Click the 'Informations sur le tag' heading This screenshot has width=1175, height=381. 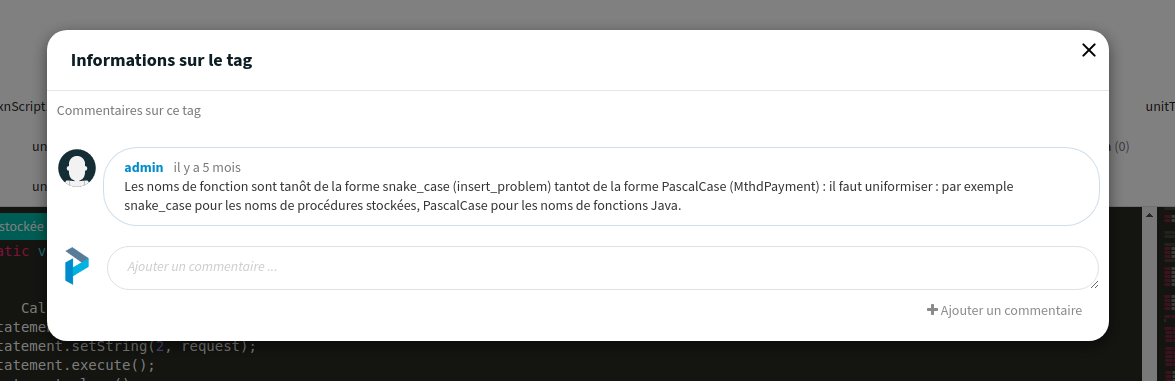(x=161, y=61)
